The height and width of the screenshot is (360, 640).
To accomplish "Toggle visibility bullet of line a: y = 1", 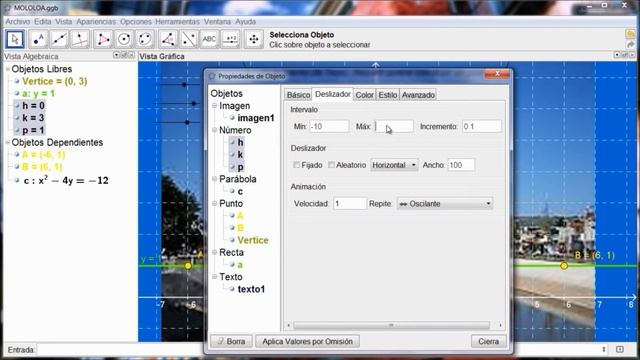I will 17,93.
